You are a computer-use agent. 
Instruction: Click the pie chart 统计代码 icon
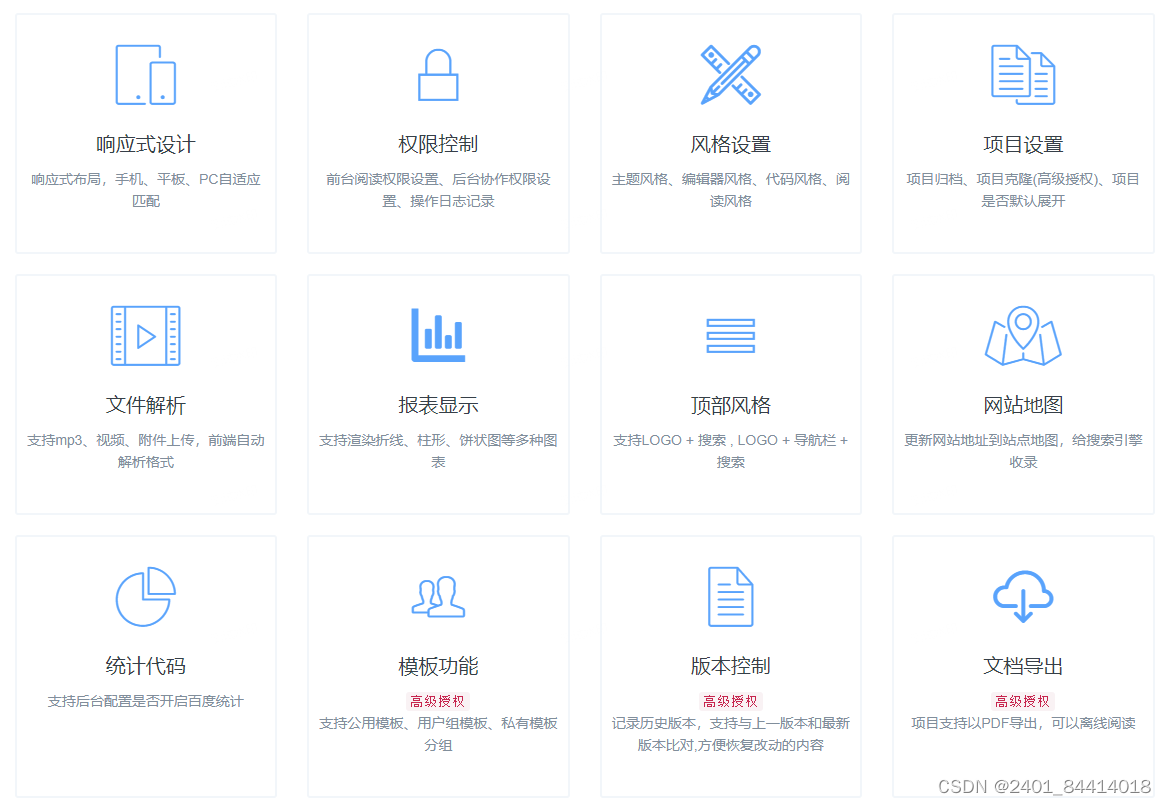(145, 597)
